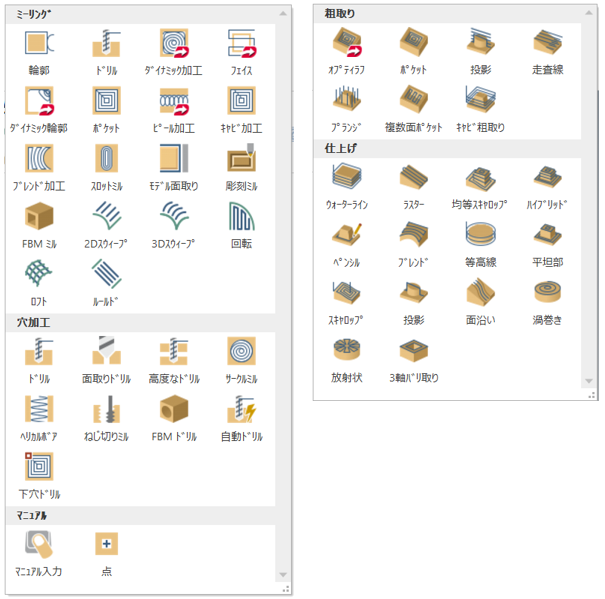605x599 pixels.
Task: Click the フェイス facing toolpath icon
Action: tap(241, 44)
